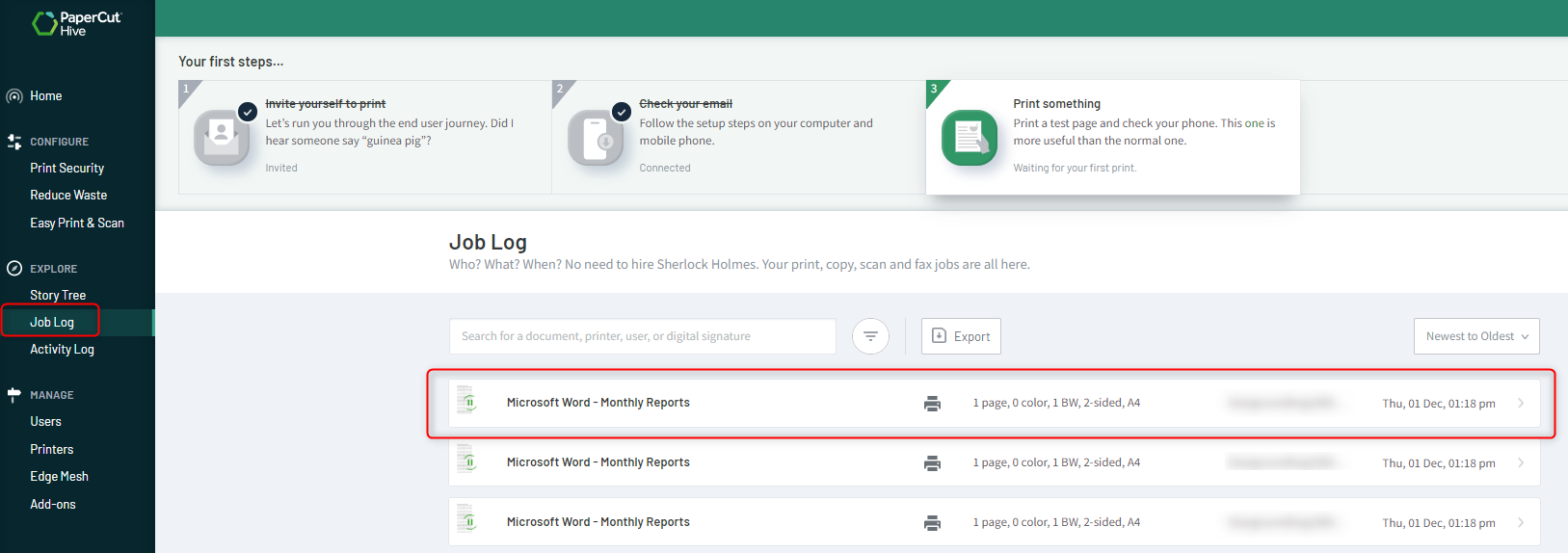The width and height of the screenshot is (1568, 553).
Task: Click third job's Thu, 01 Dec, 01:18 pm timestamp
Action: pos(1439,523)
